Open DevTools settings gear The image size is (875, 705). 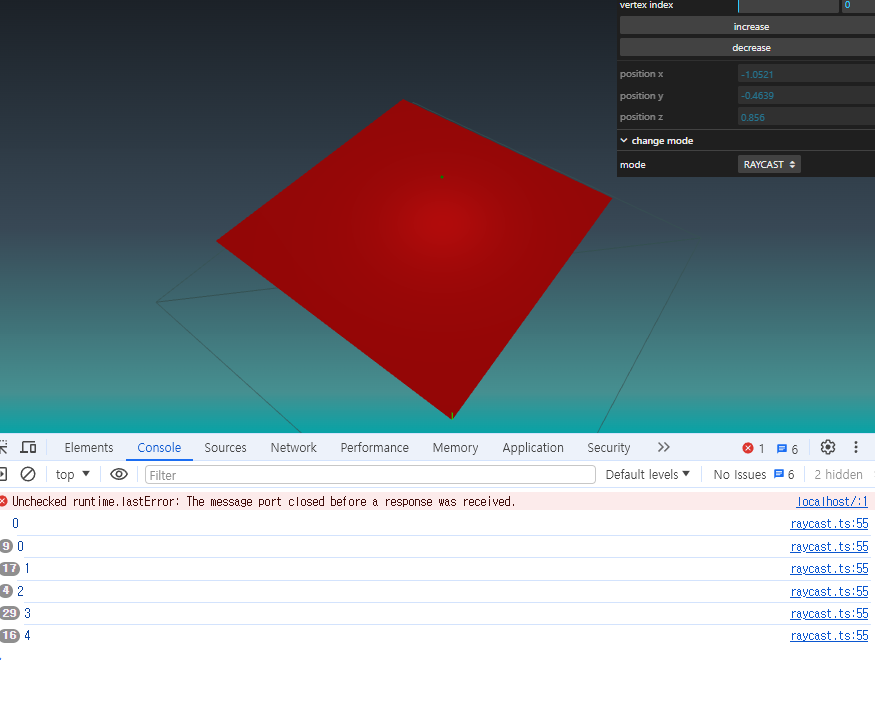coord(828,447)
